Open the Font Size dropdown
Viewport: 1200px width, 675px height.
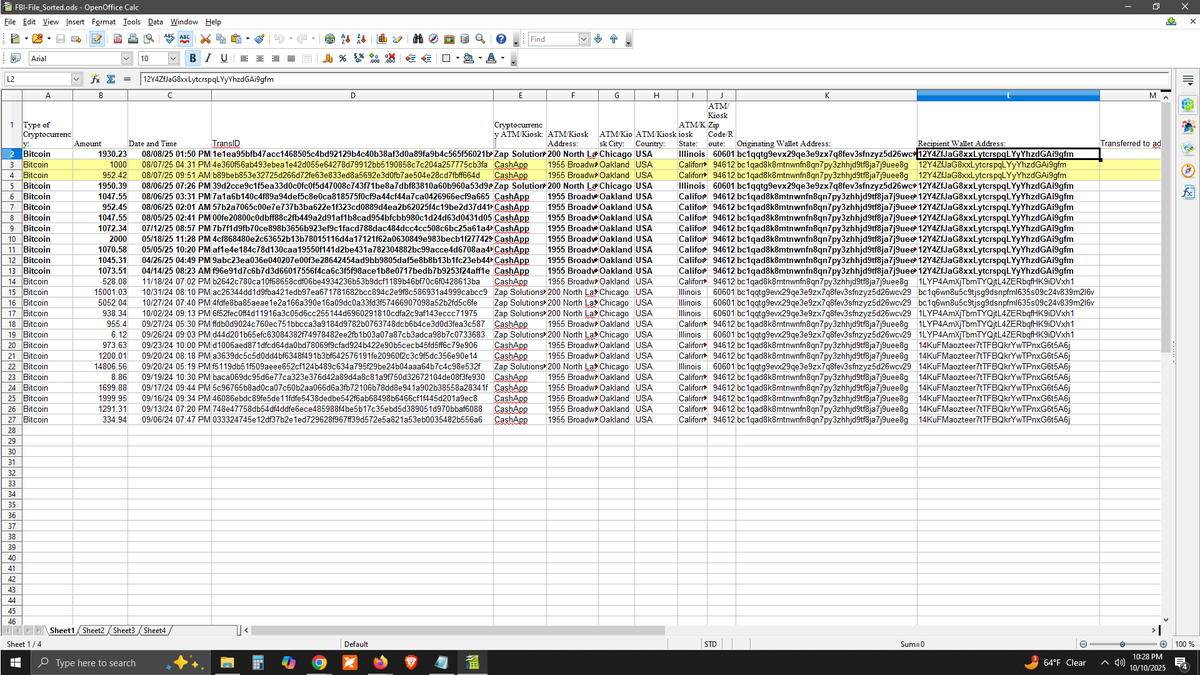[x=172, y=59]
